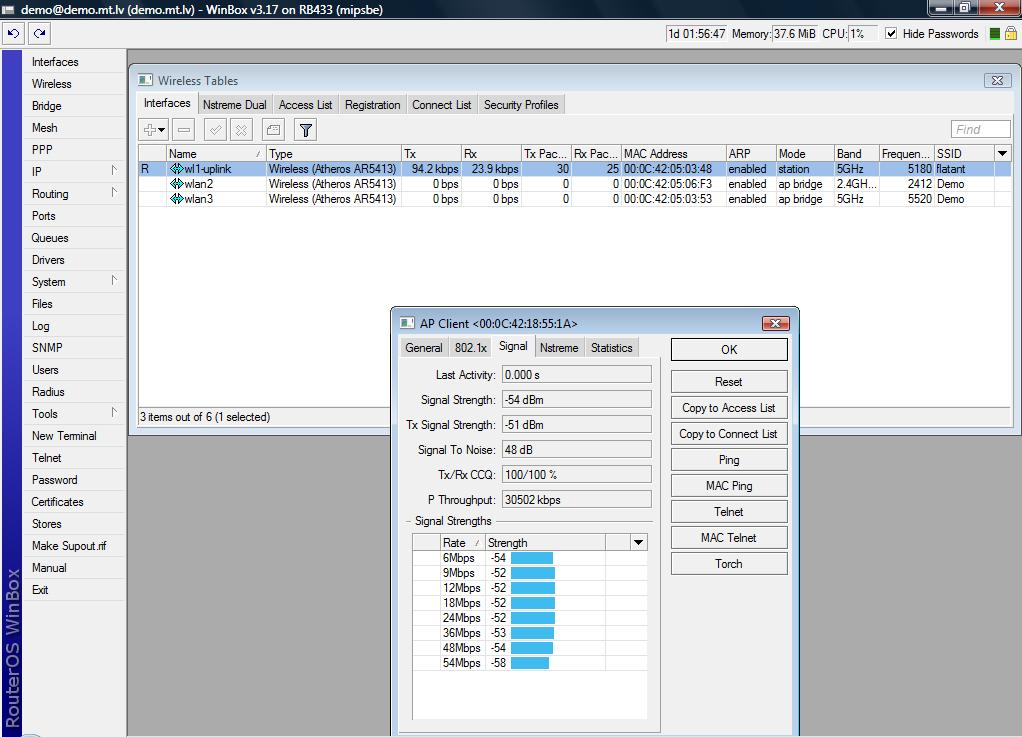Click the remove (minus) interface button

[183, 129]
